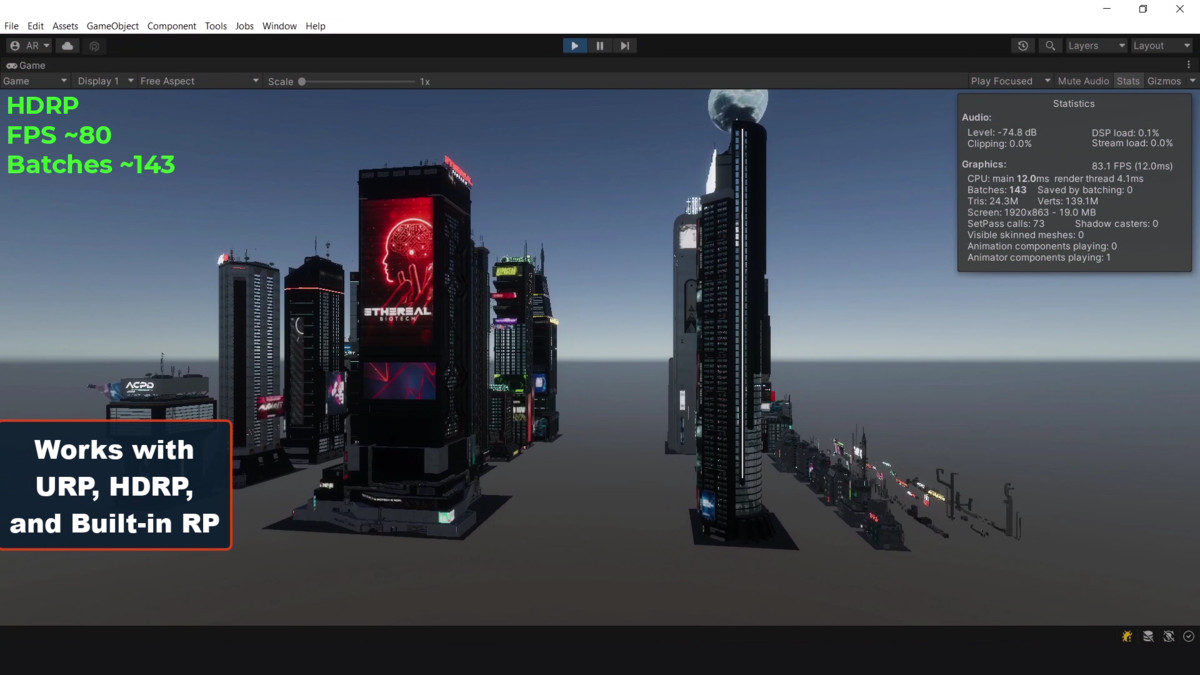Open the Layers selector

click(x=1094, y=45)
